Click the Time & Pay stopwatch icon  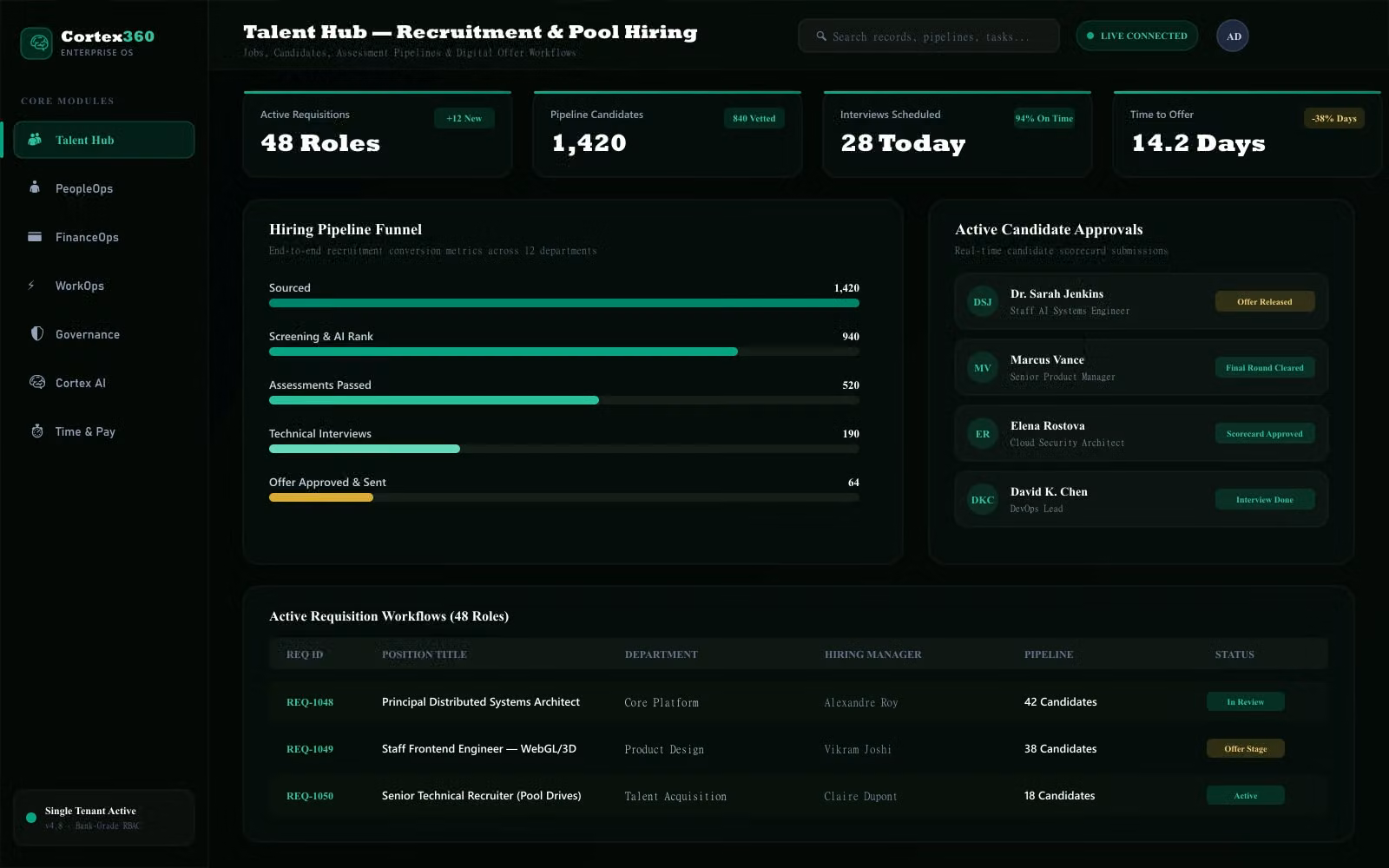pyautogui.click(x=37, y=431)
